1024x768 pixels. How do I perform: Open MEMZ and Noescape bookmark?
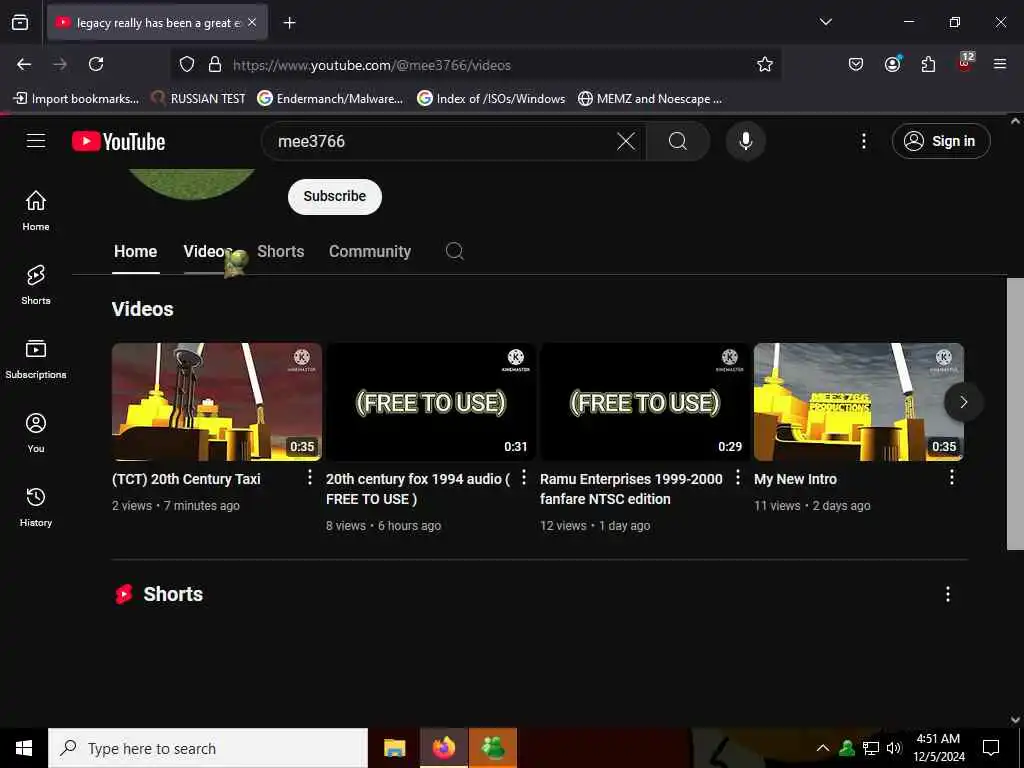[x=650, y=99]
